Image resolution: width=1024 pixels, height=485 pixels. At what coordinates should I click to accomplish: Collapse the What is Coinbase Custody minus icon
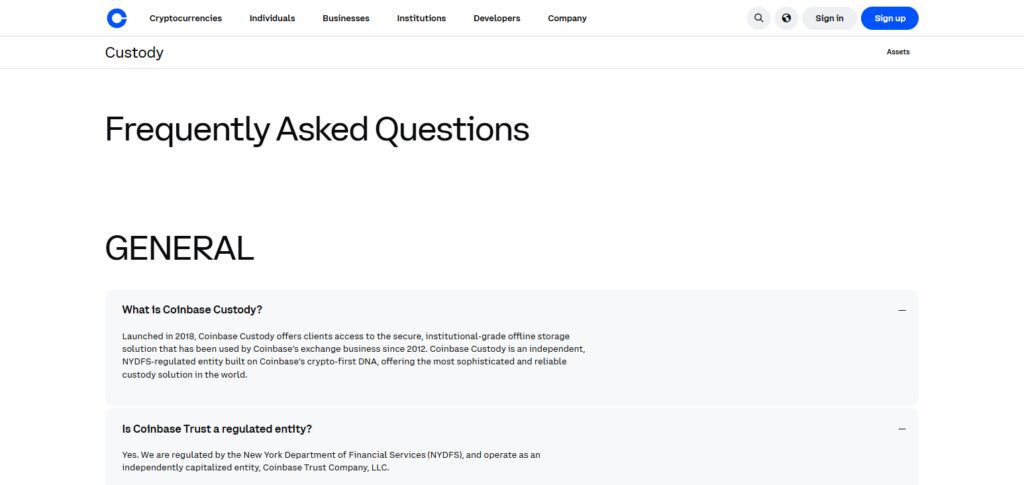pyautogui.click(x=902, y=310)
